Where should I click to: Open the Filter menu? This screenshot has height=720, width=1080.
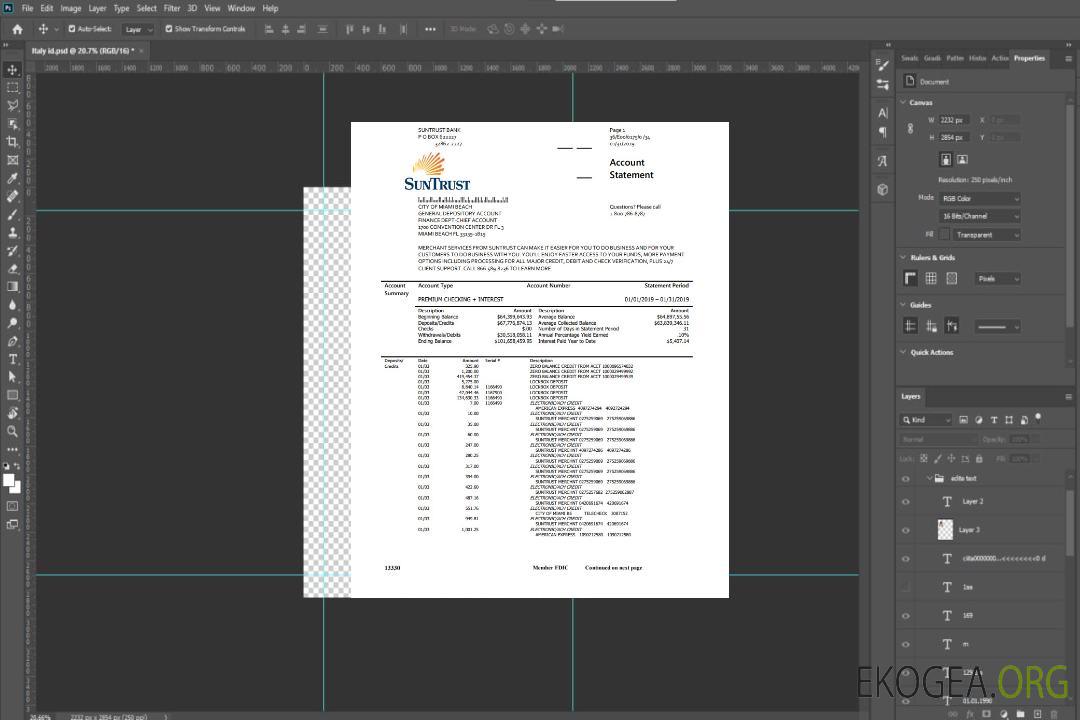tap(172, 8)
